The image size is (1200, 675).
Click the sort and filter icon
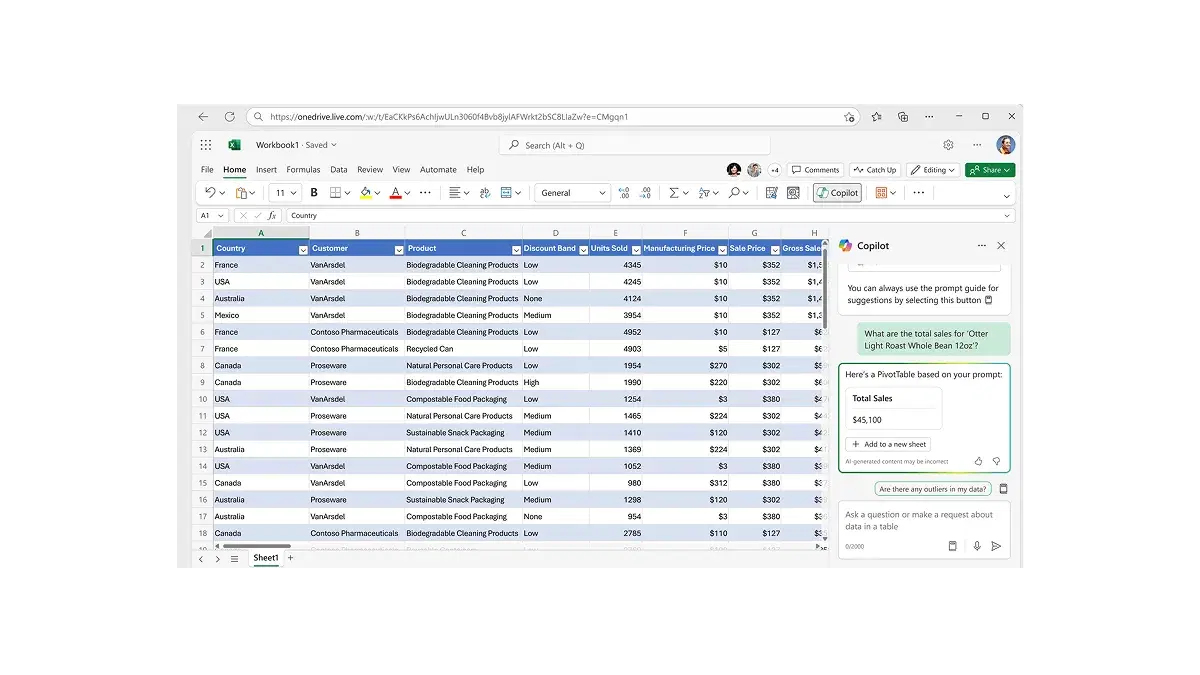pos(705,193)
